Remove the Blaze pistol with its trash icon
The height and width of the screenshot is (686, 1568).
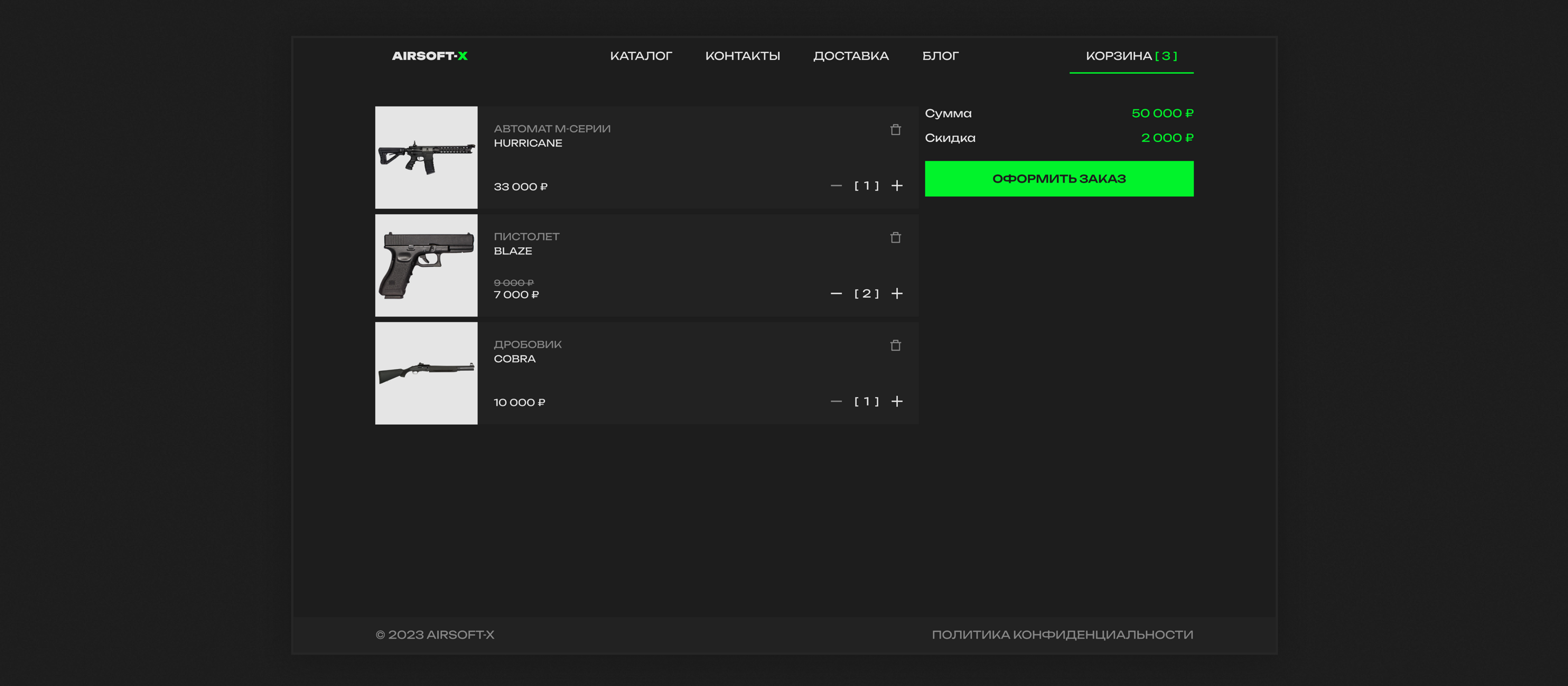pos(895,238)
